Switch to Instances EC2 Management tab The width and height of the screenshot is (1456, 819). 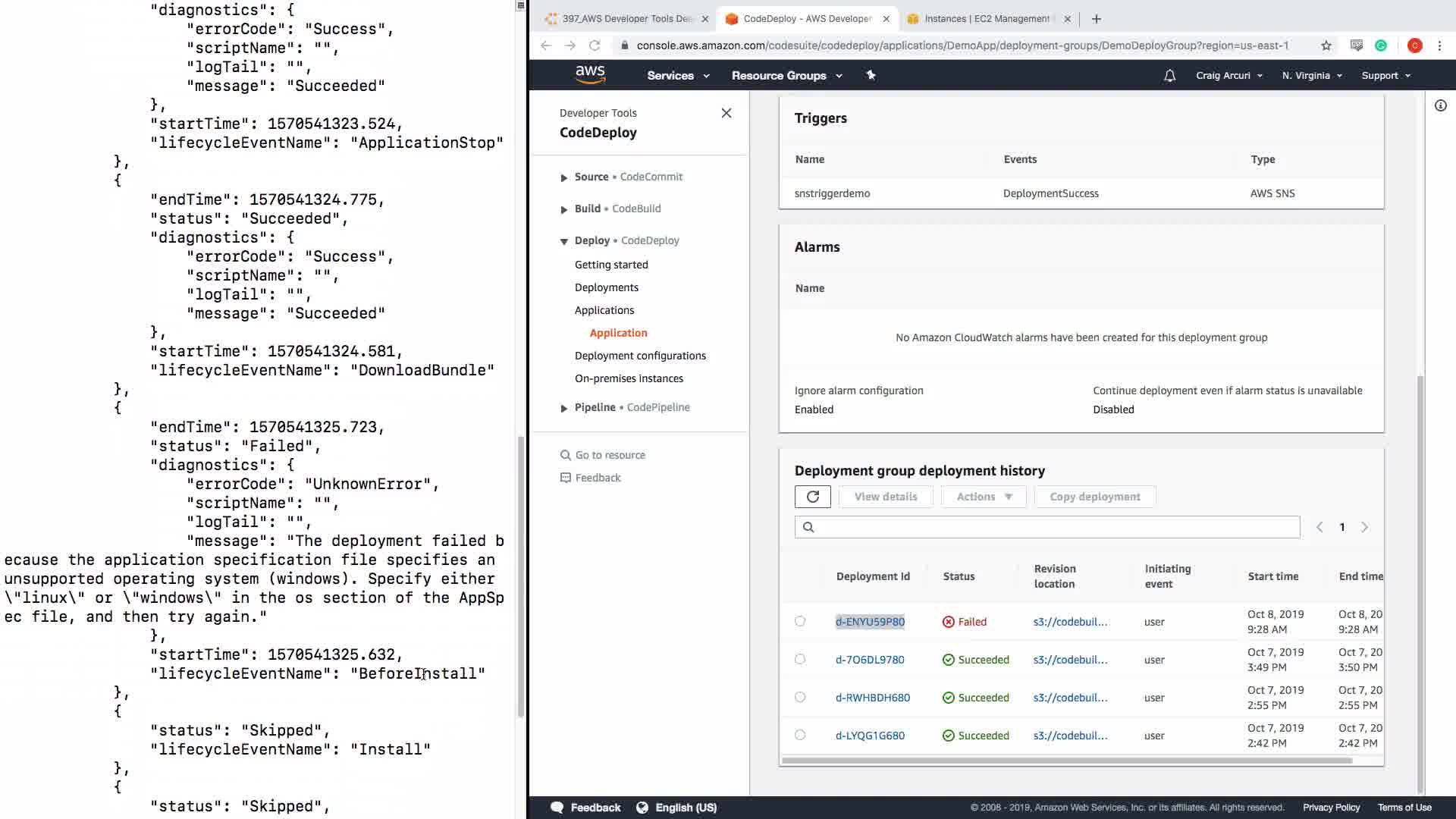[986, 19]
